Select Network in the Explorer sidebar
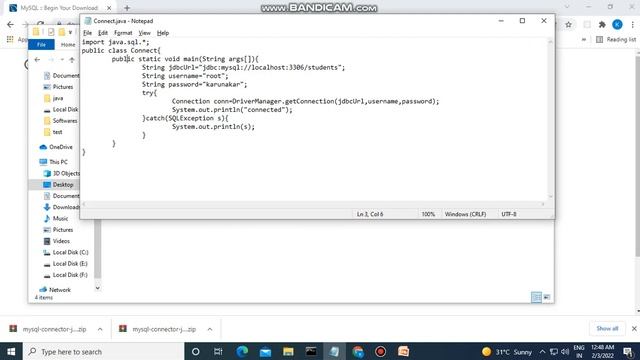The image size is (640, 360). pyautogui.click(x=55, y=290)
